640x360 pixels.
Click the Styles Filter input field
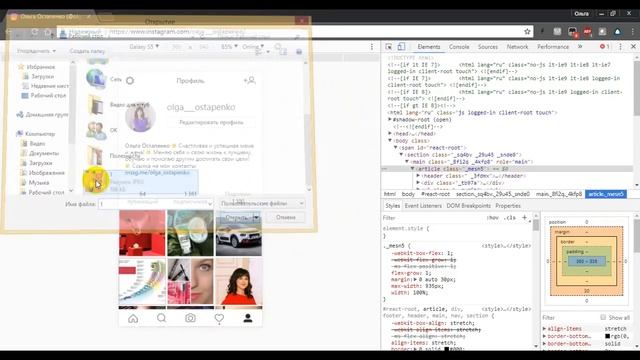[433, 218]
